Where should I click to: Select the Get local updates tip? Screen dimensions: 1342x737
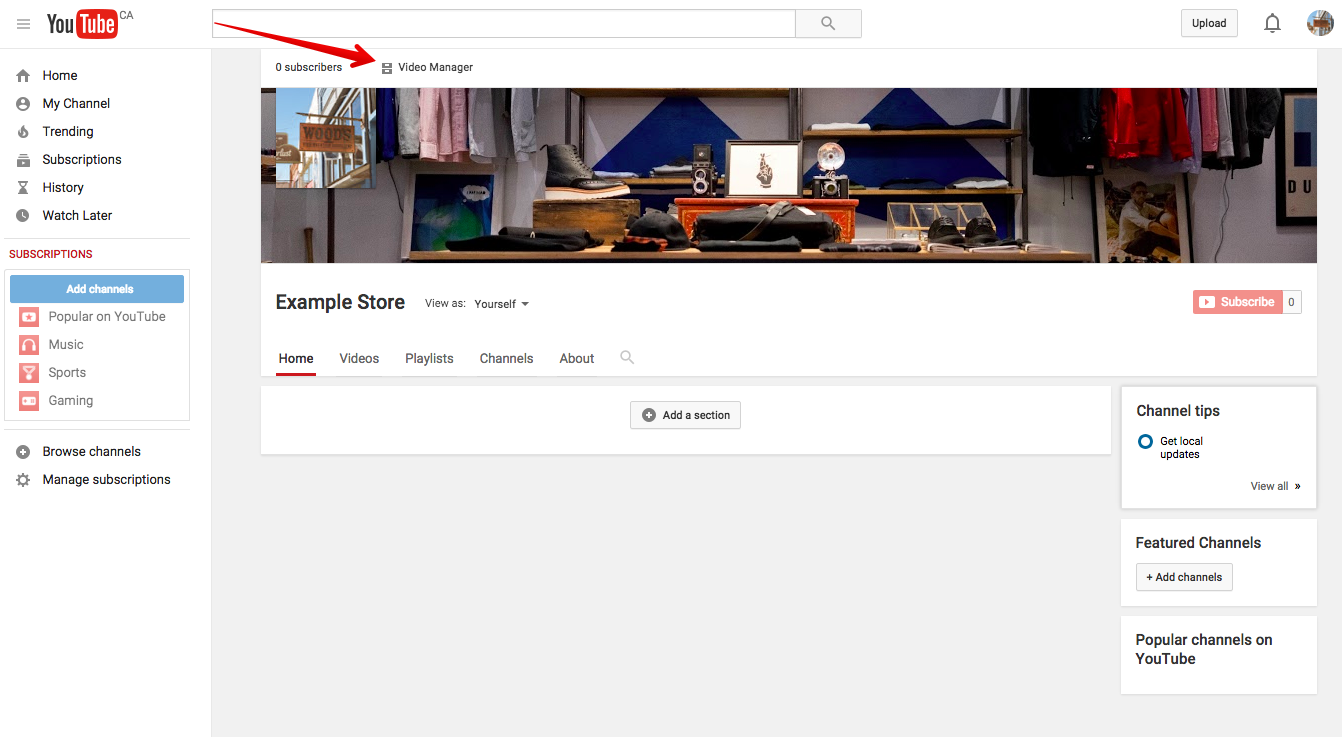click(1180, 447)
